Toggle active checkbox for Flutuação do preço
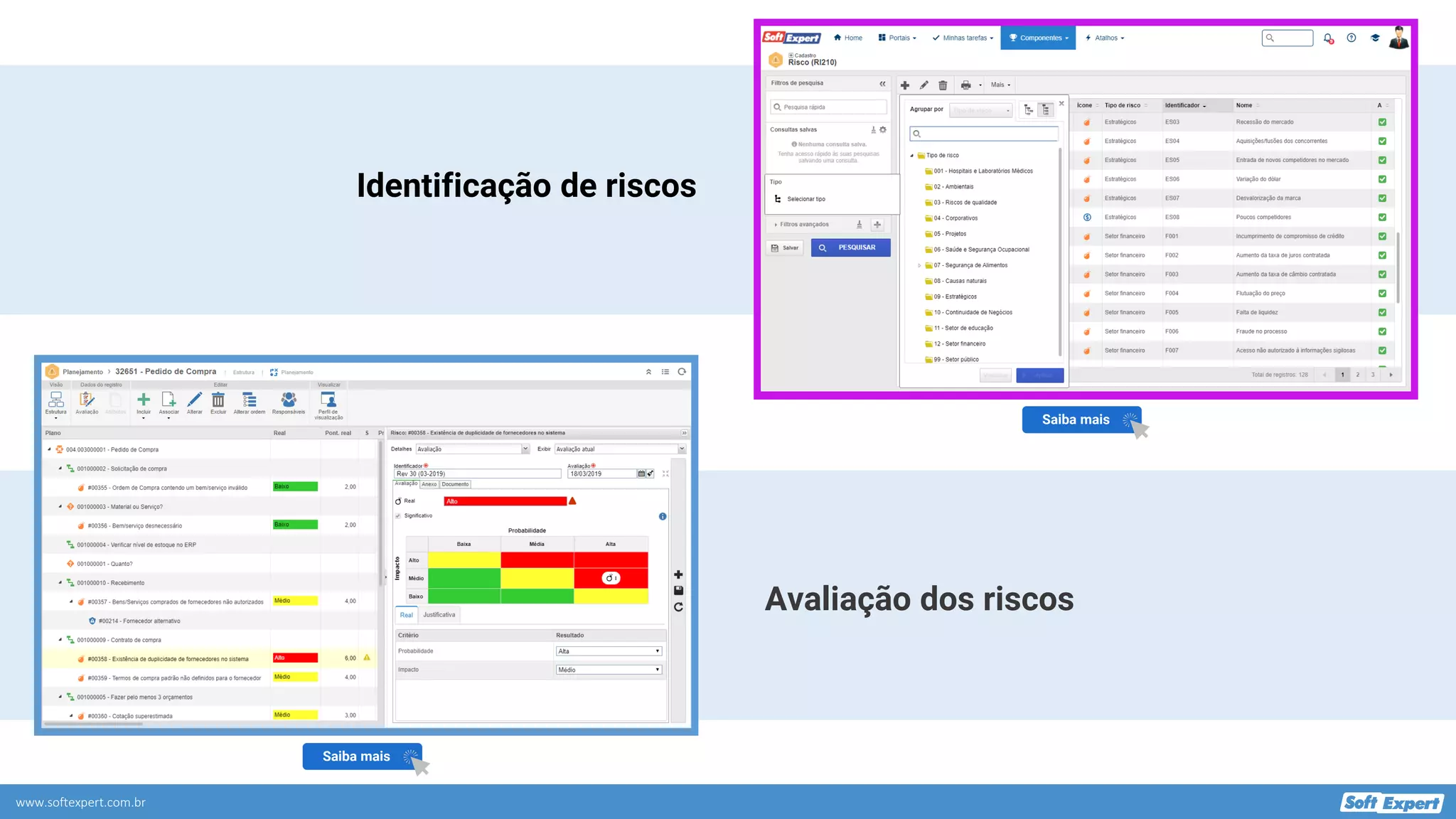 point(1382,294)
